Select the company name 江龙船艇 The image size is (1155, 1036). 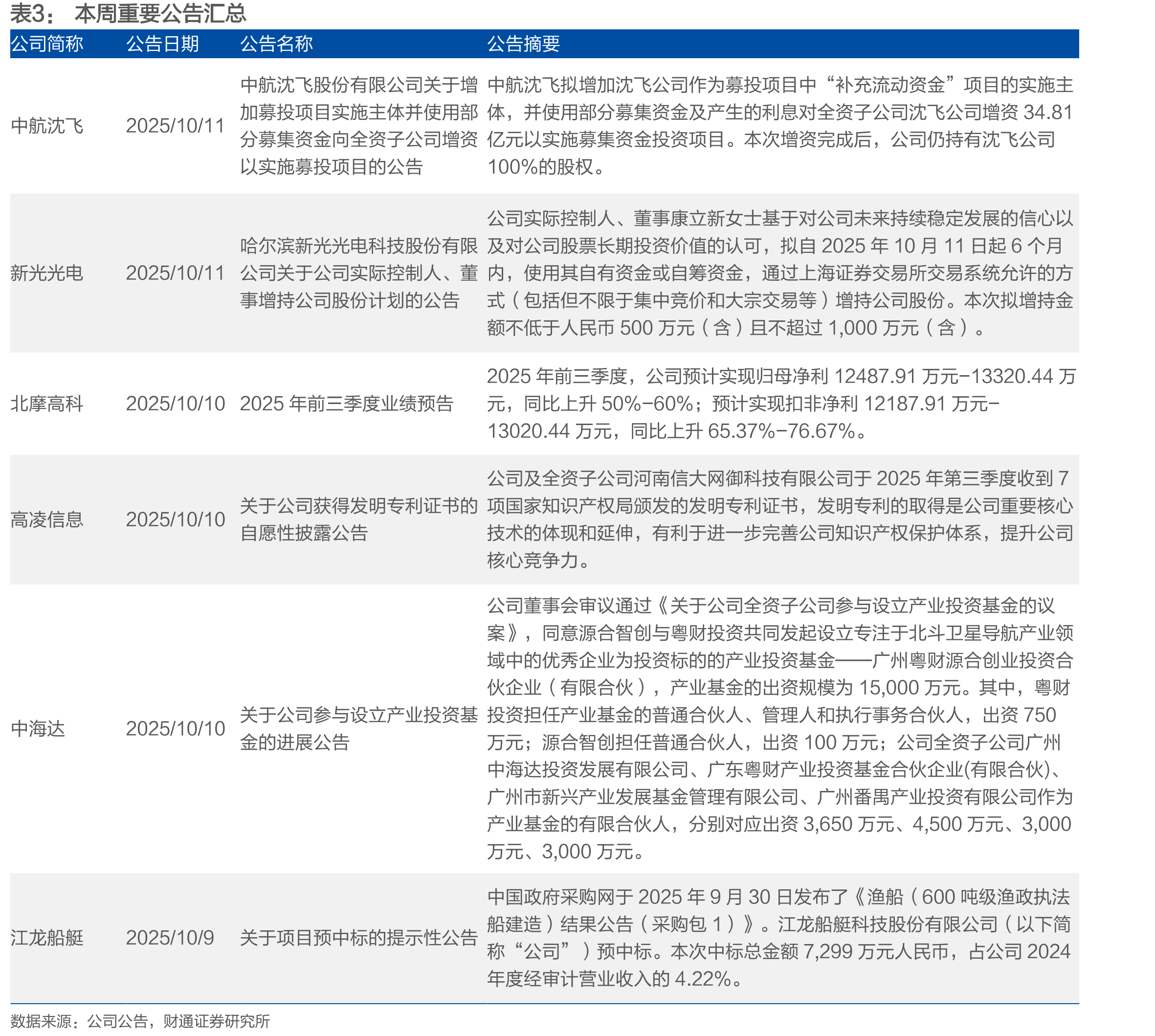[47, 938]
